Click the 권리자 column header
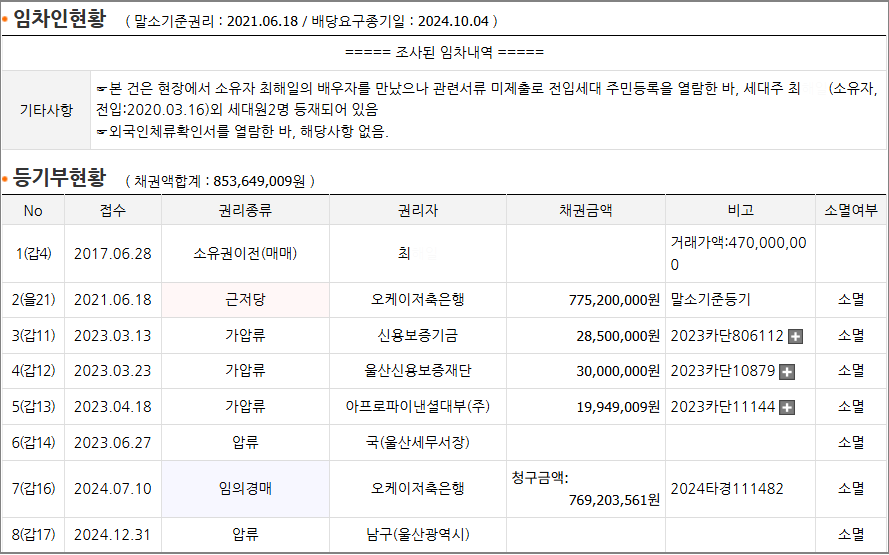889x555 pixels. click(418, 210)
